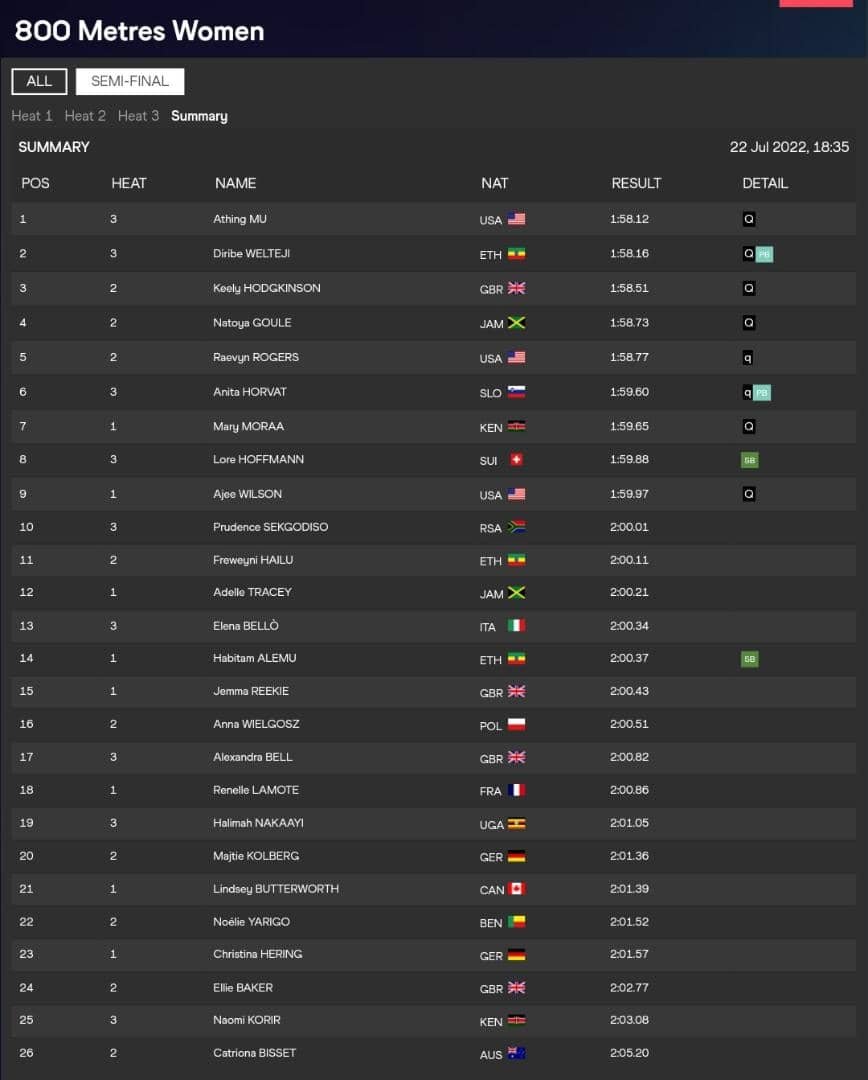Select the ALL filter button
868x1080 pixels.
click(39, 81)
